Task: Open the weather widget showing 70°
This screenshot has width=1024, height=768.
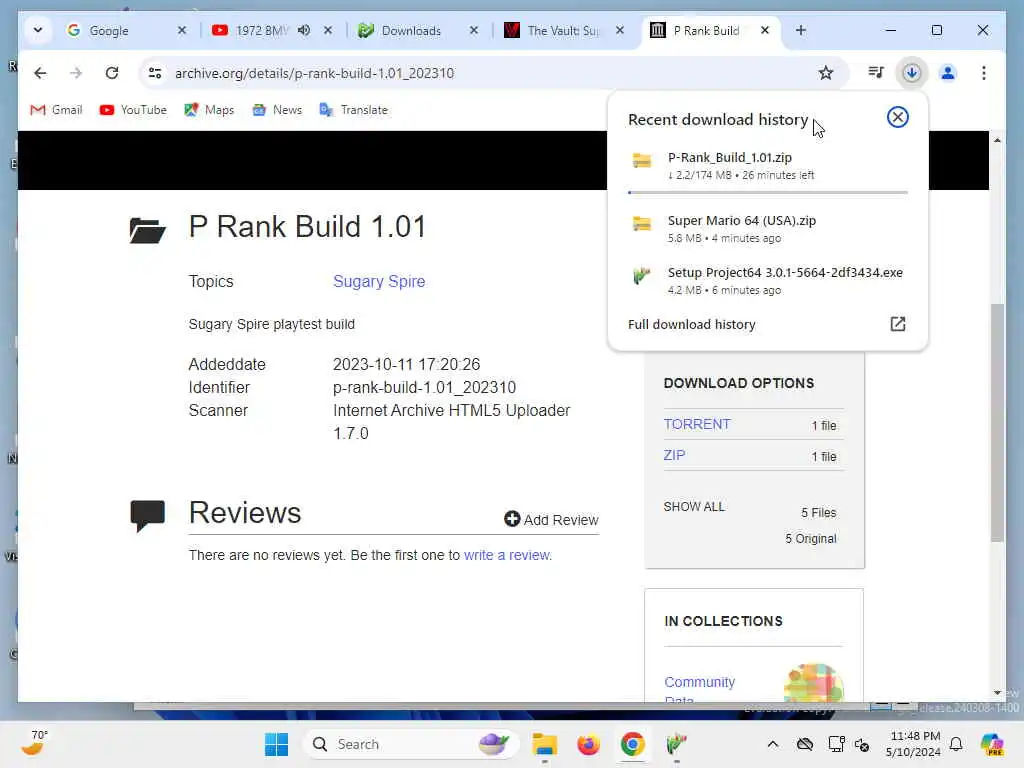Action: pos(34,743)
